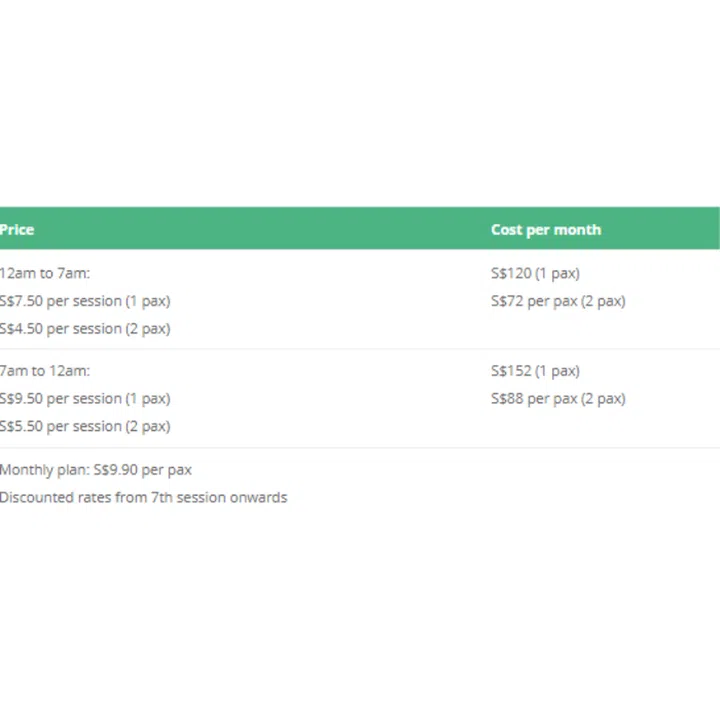Select the '12am to 7am:' time slot label
This screenshot has height=720, width=720.
[45, 273]
